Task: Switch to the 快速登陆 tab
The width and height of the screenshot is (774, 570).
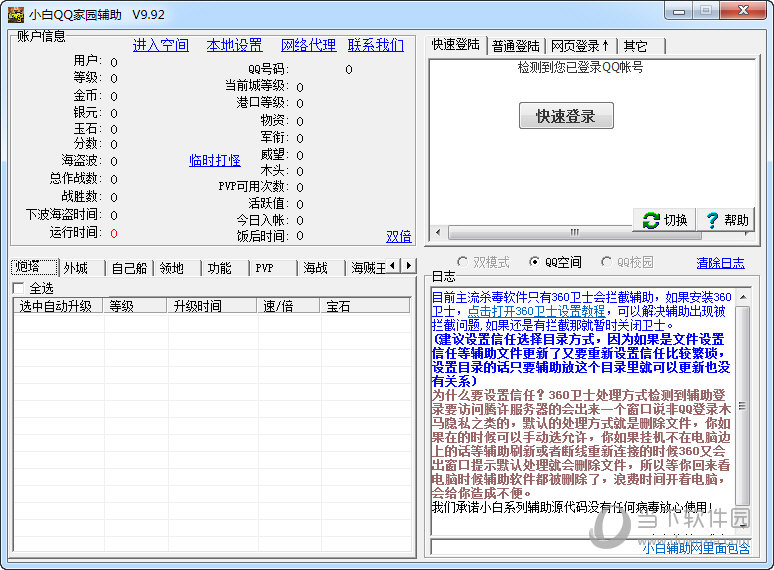Action: click(x=456, y=45)
